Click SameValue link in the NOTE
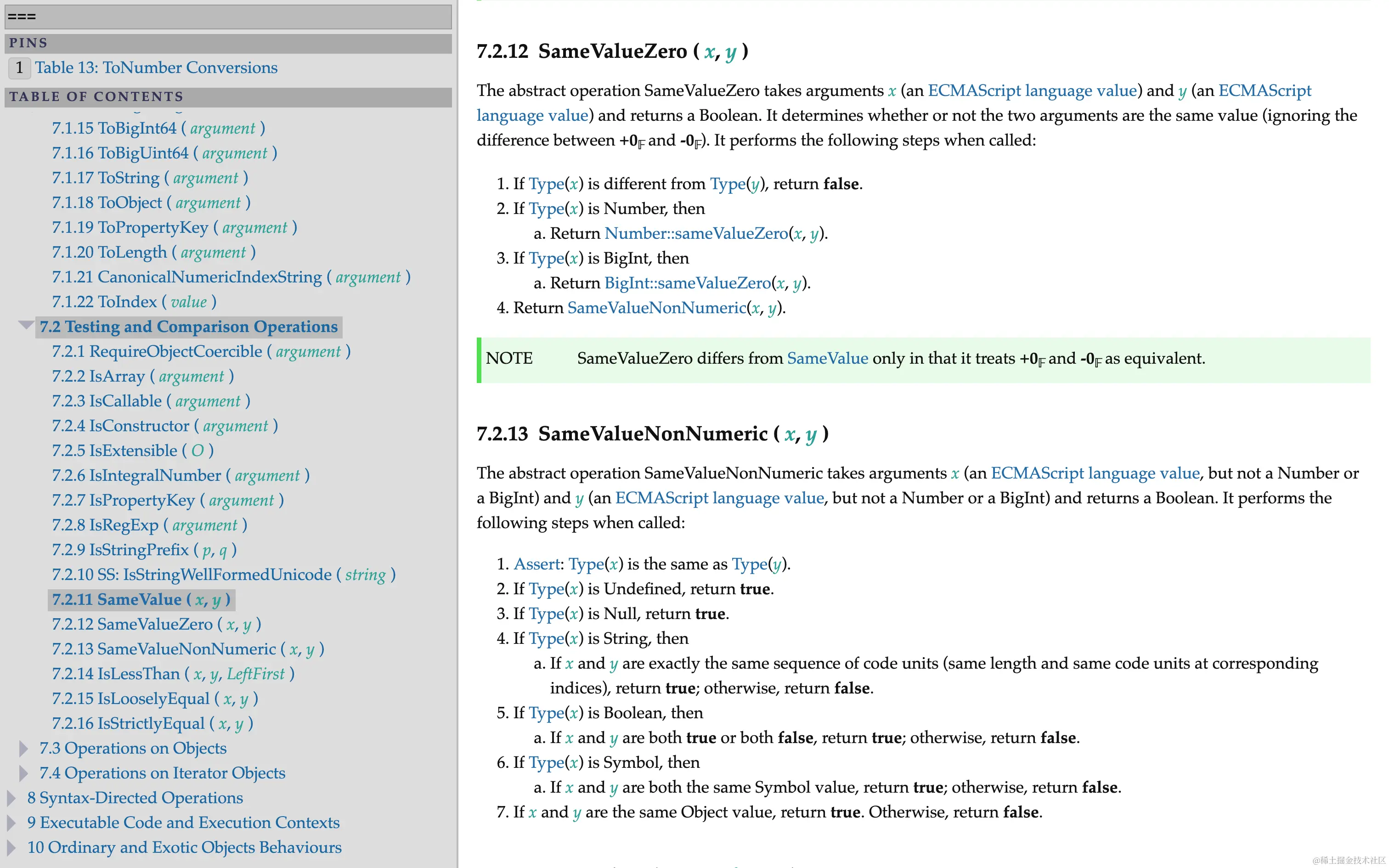This screenshot has height=868, width=1389. [827, 358]
